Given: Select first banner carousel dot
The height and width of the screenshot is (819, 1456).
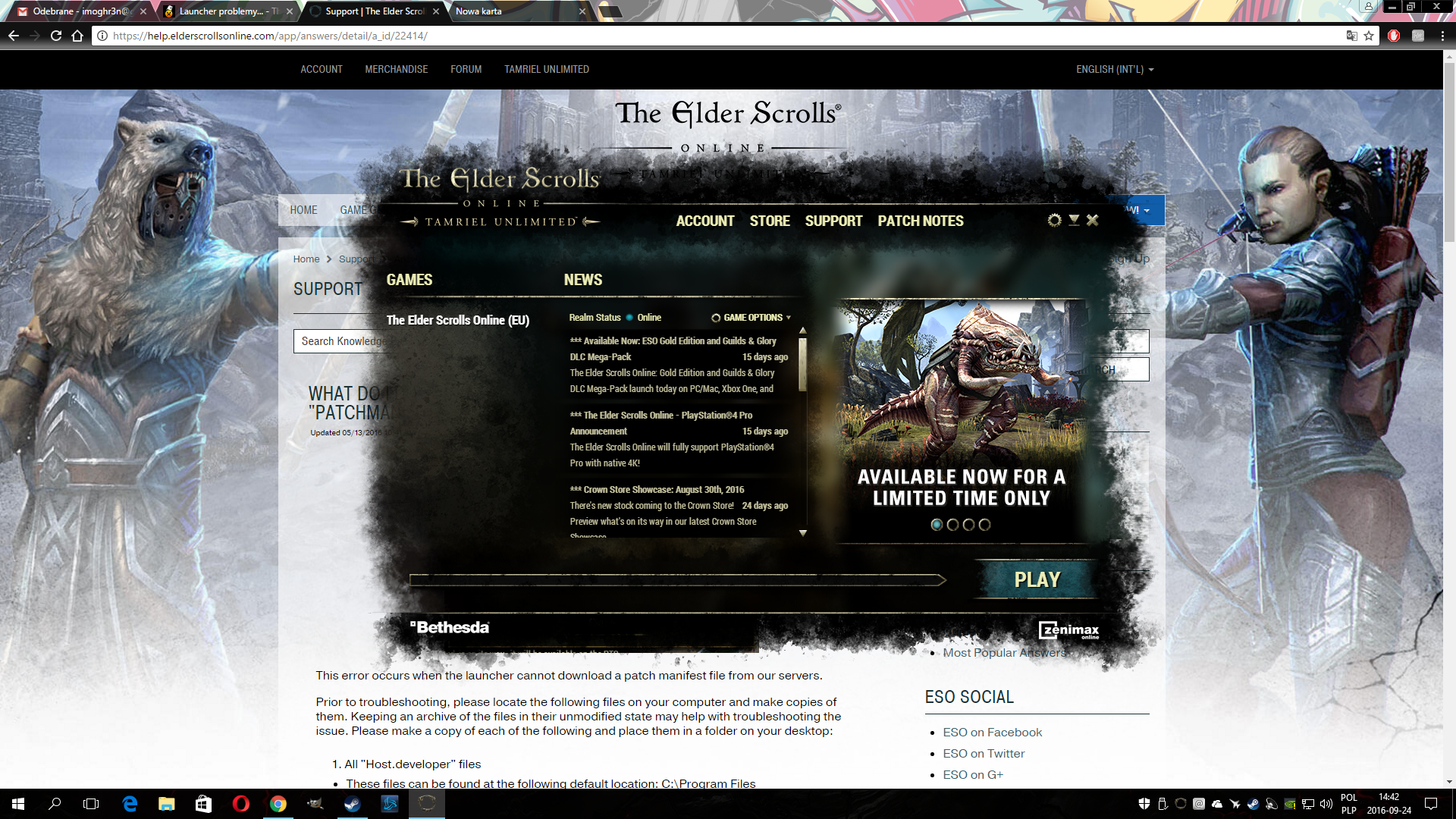Looking at the screenshot, I should pyautogui.click(x=937, y=525).
